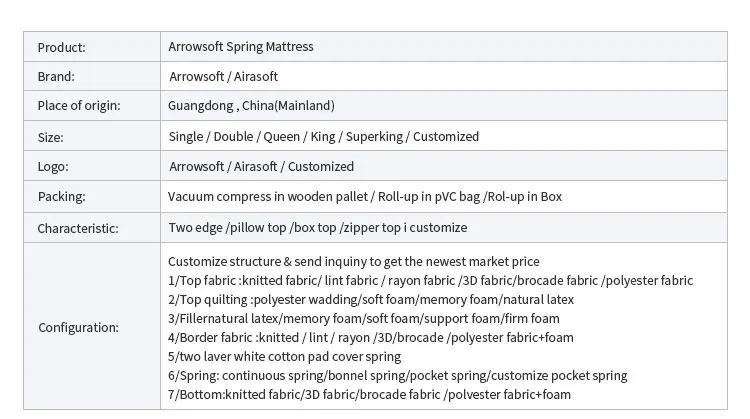Viewport: 750px width, 419px height.
Task: Select the "Arrowsoft / Airasoft" brand value
Action: point(224,77)
